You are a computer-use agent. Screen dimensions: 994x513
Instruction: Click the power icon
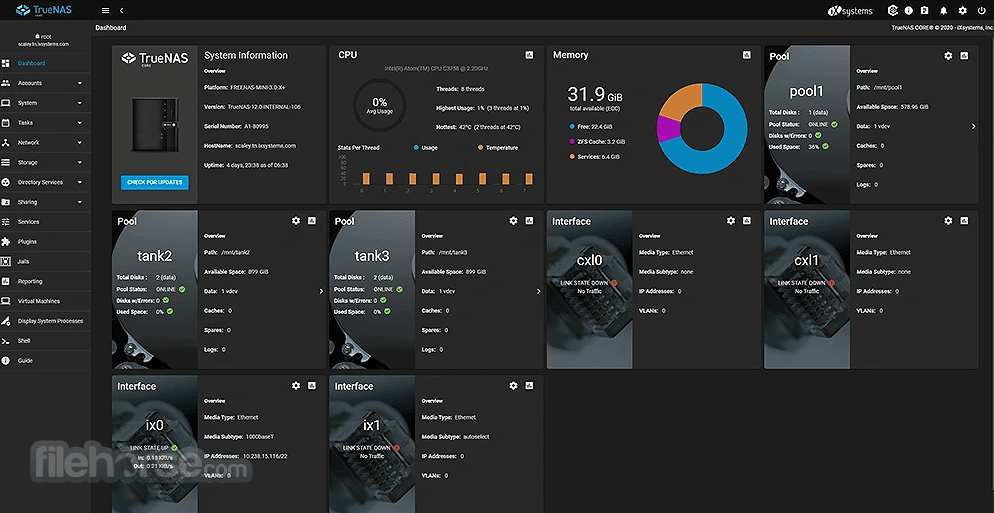click(x=981, y=10)
